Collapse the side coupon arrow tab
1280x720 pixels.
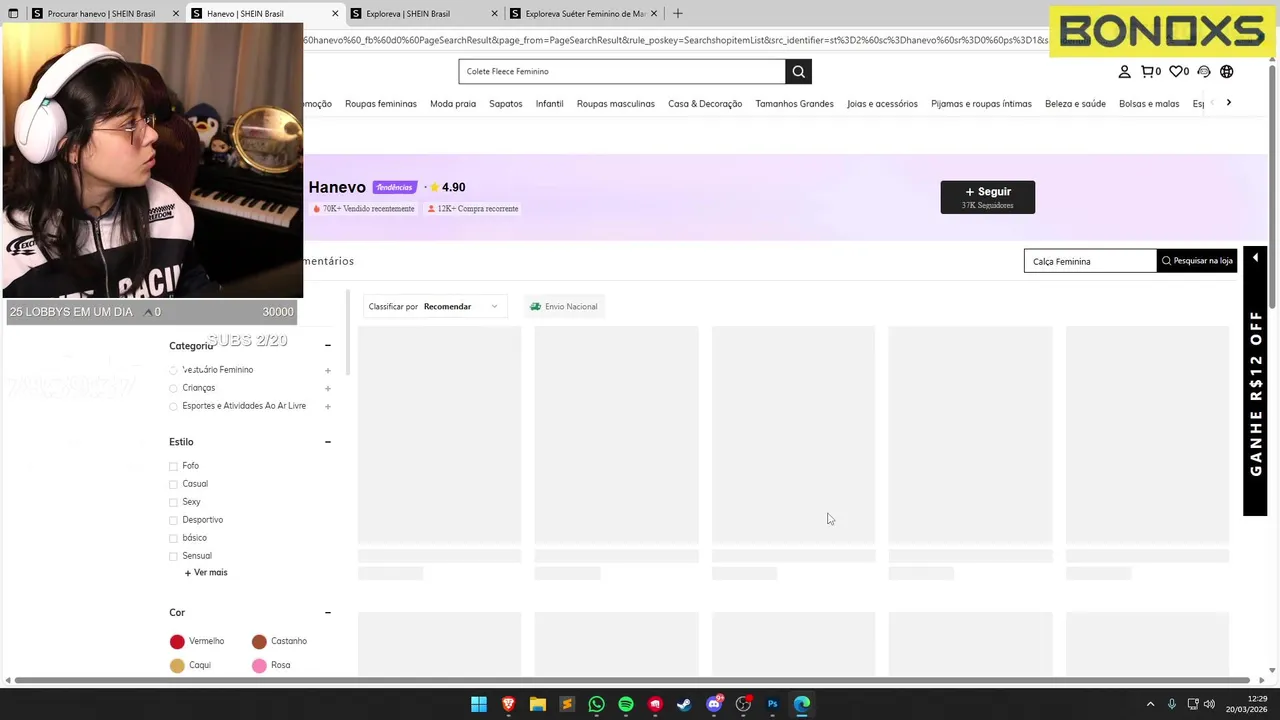tap(1255, 258)
